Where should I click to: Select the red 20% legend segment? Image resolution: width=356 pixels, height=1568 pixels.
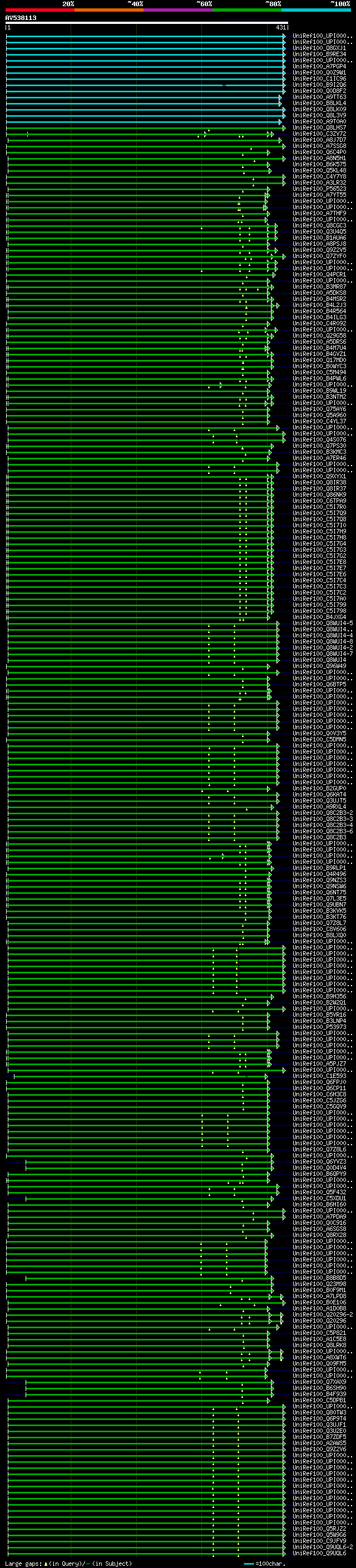coord(39,10)
